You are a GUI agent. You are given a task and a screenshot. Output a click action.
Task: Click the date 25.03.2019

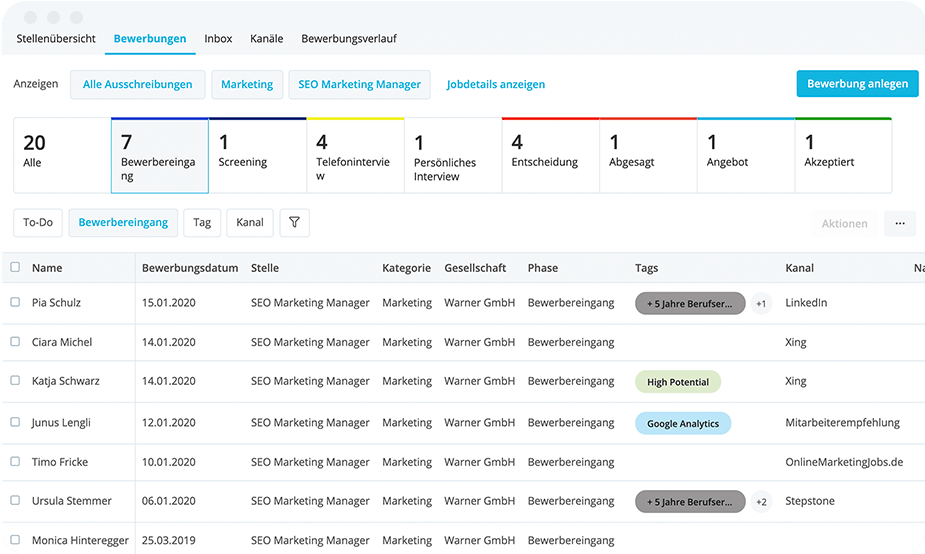[x=169, y=540]
